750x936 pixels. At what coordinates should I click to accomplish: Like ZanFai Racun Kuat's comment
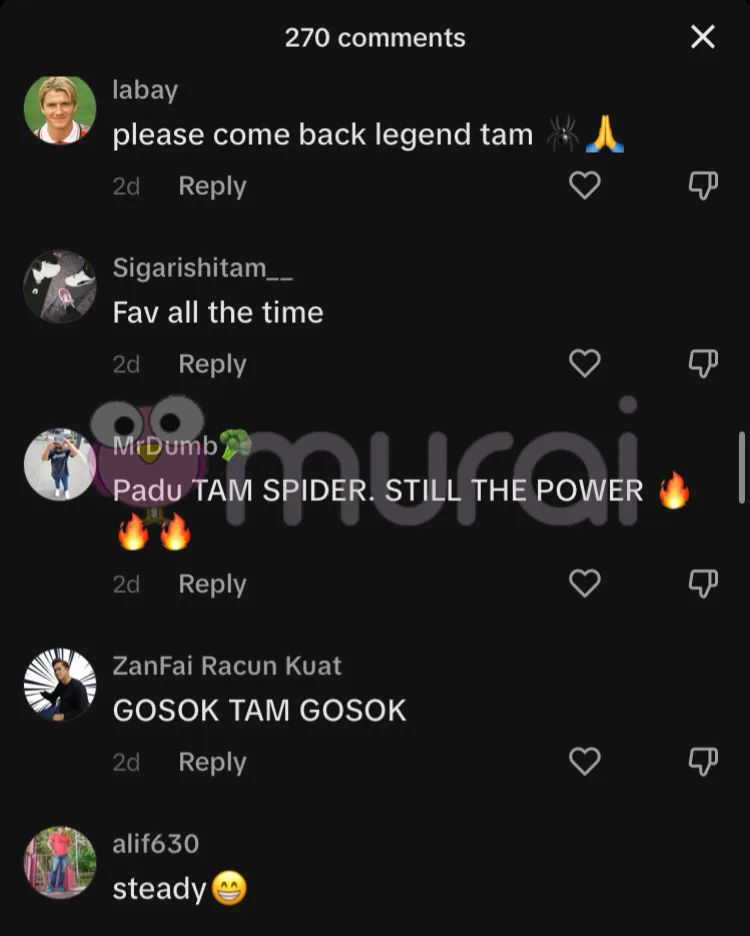585,761
